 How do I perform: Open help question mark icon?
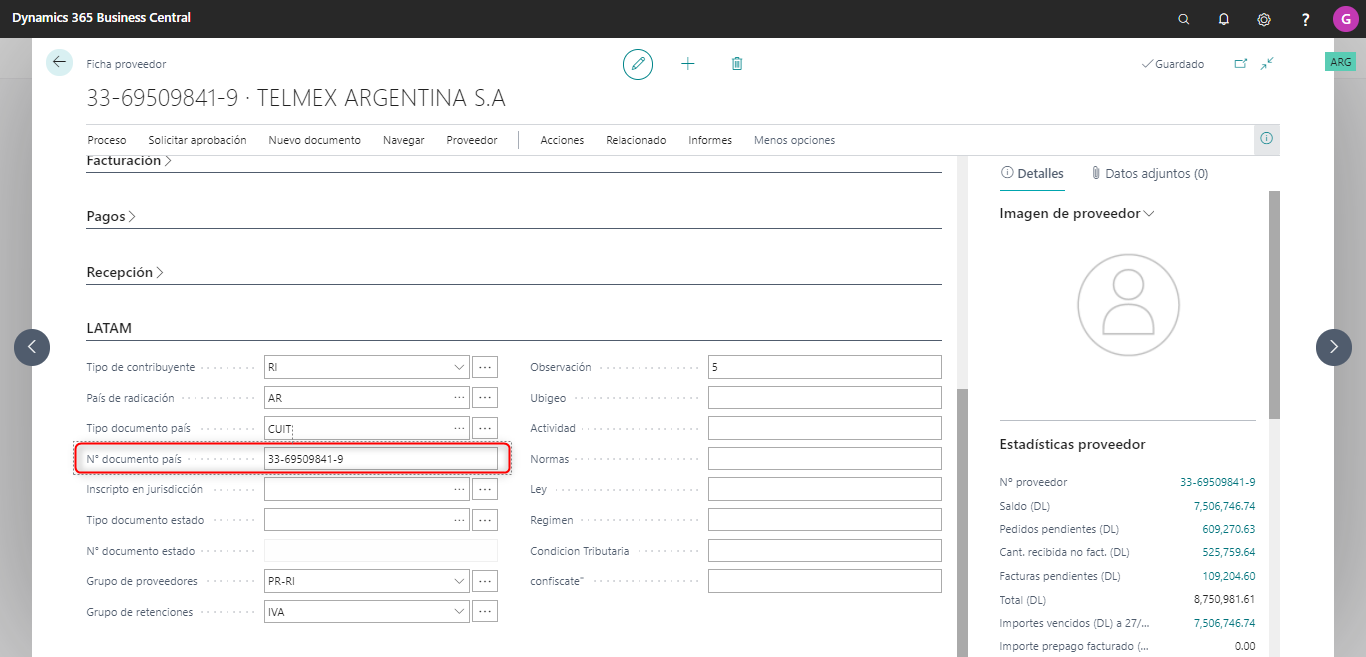pyautogui.click(x=1305, y=19)
